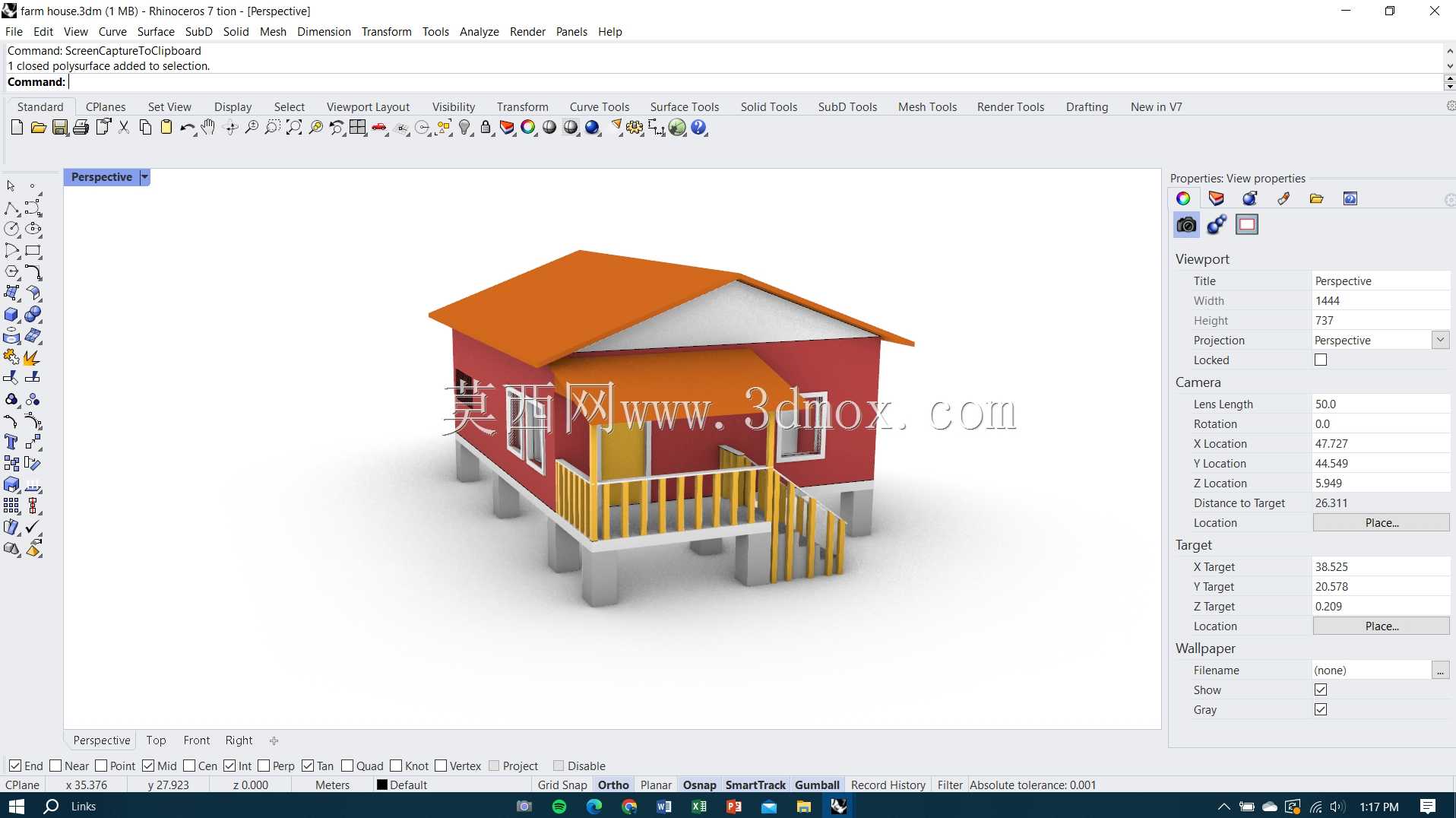Screen dimensions: 1456x818
Task: Click the Four Viewports layout icon
Action: [358, 127]
